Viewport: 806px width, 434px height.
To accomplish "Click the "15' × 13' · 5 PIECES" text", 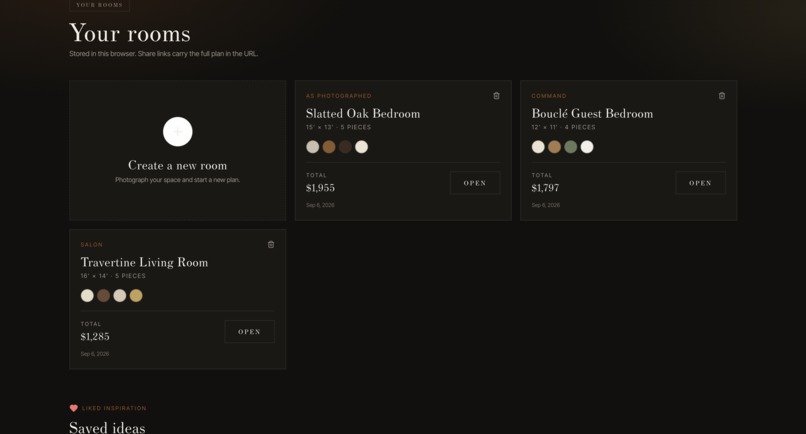I will coord(338,127).
